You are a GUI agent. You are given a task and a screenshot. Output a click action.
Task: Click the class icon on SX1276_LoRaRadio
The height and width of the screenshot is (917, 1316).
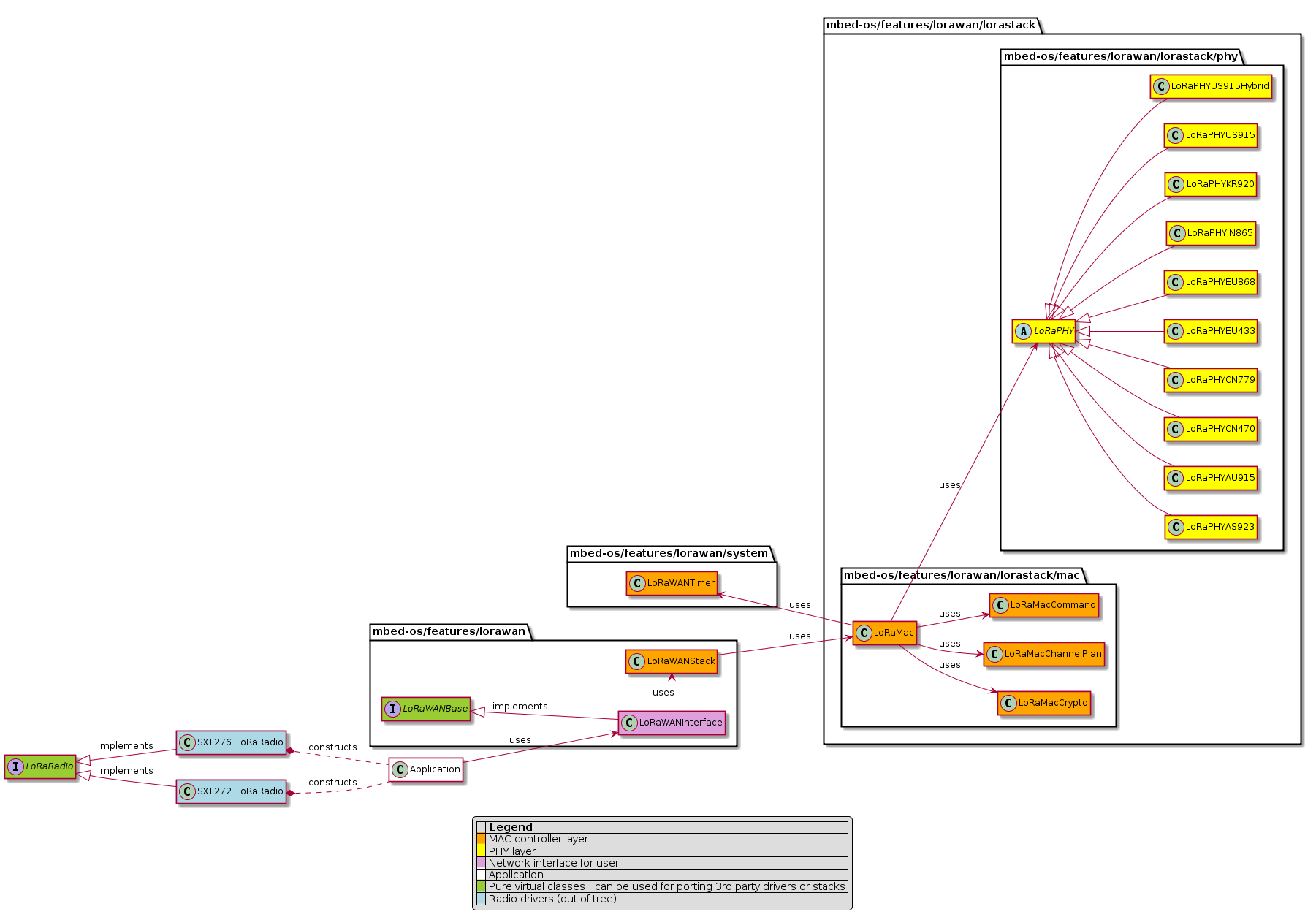(187, 742)
